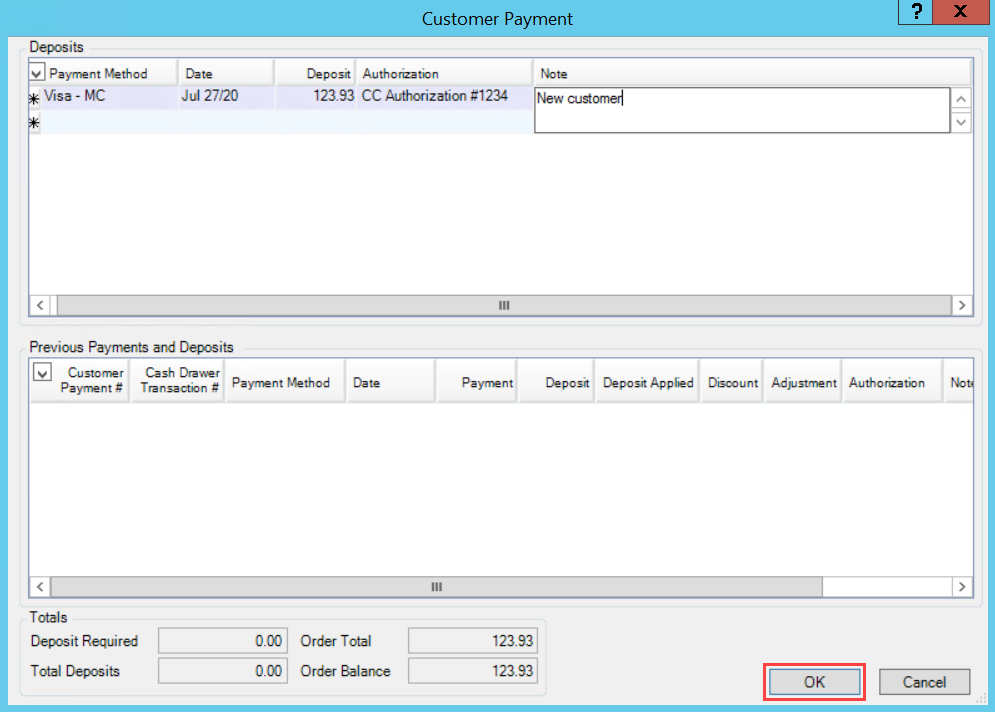
Task: Click the OK button
Action: coord(814,682)
